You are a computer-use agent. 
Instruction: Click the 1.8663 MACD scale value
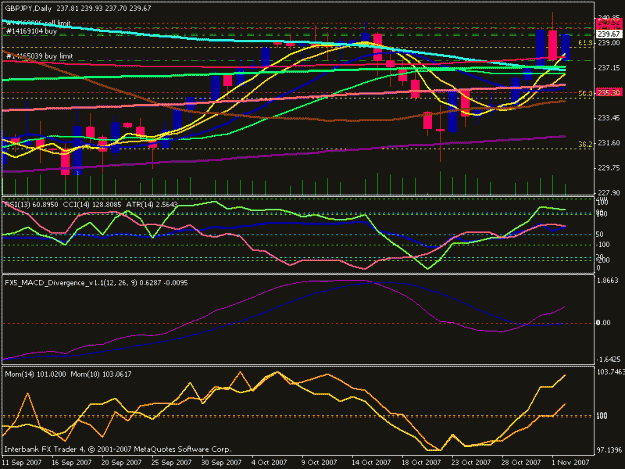coord(608,281)
